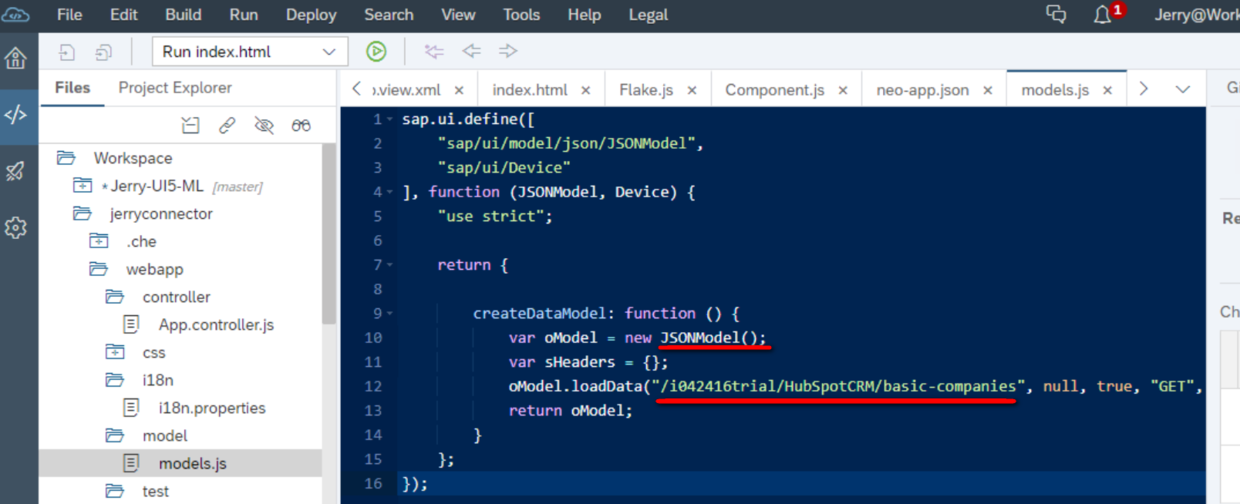Collapse the webapp folder
The width and height of the screenshot is (1240, 504).
[99, 269]
